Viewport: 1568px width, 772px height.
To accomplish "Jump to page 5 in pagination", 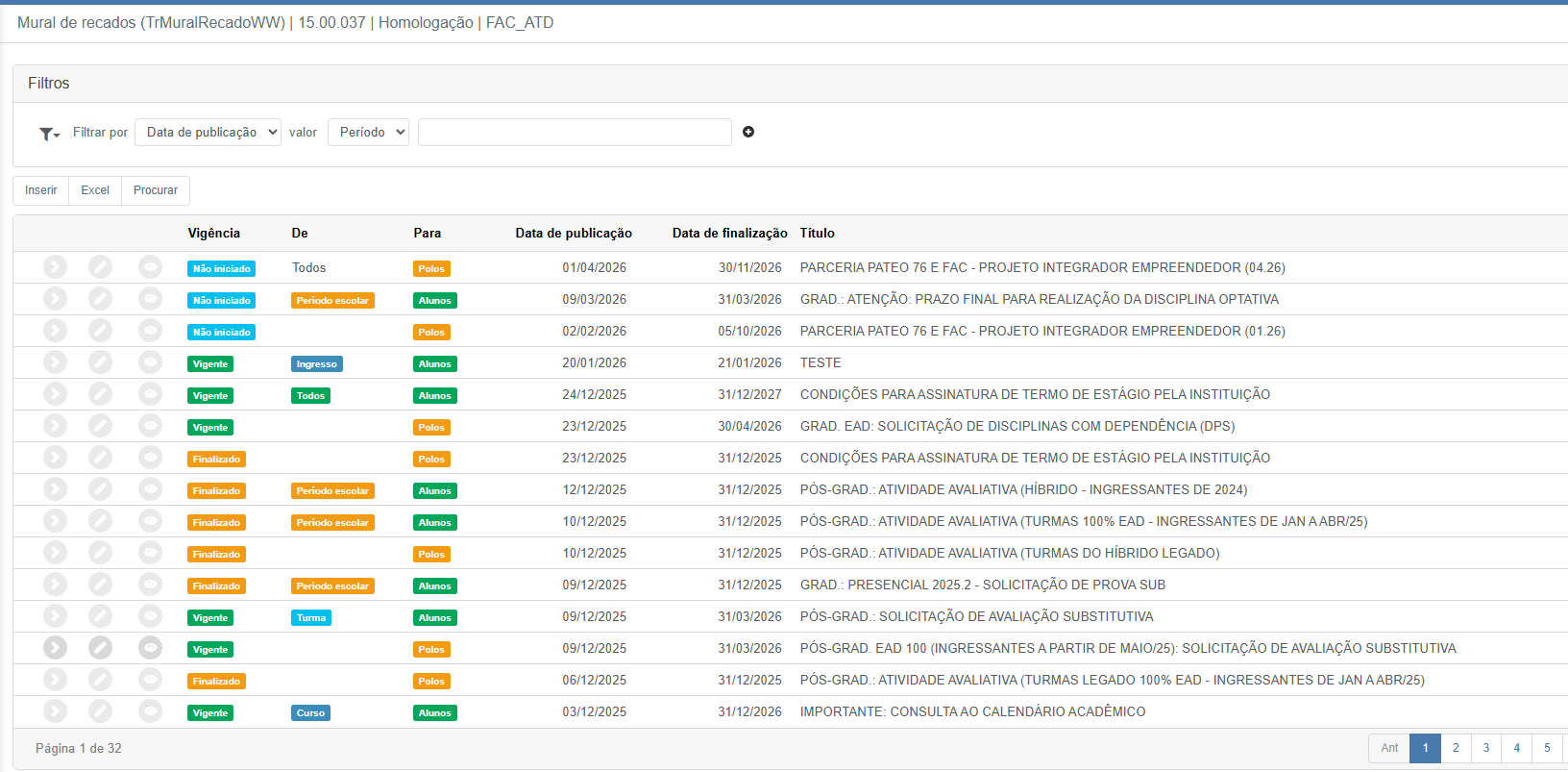I will [x=1547, y=748].
